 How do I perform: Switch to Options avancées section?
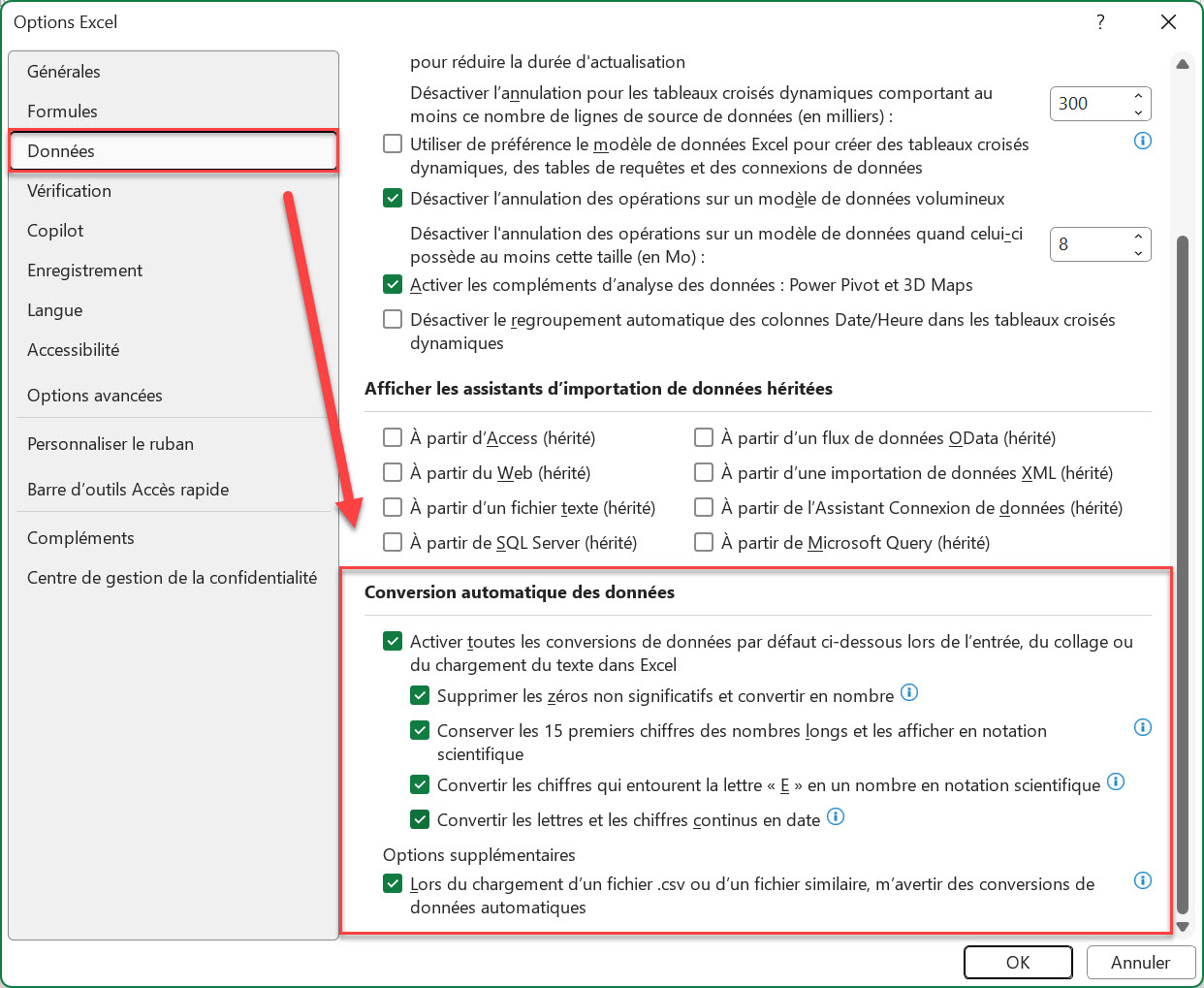coord(95,396)
